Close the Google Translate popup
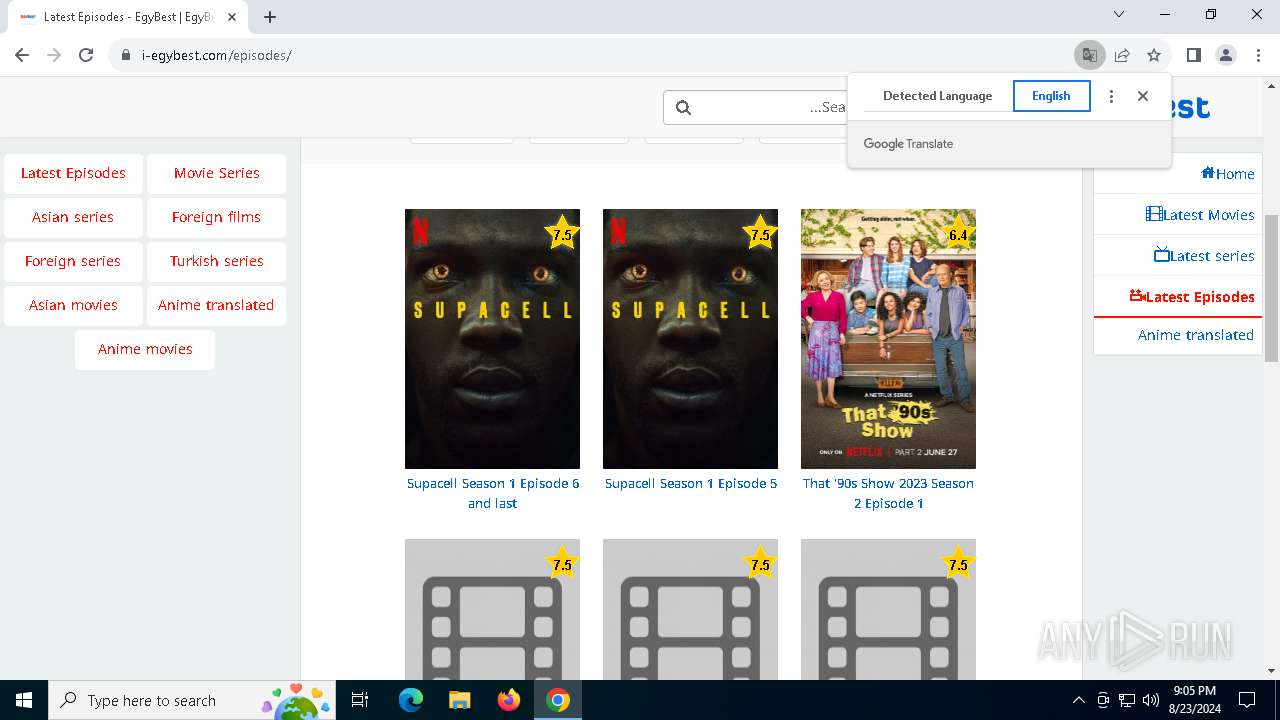The height and width of the screenshot is (720, 1280). [1143, 96]
